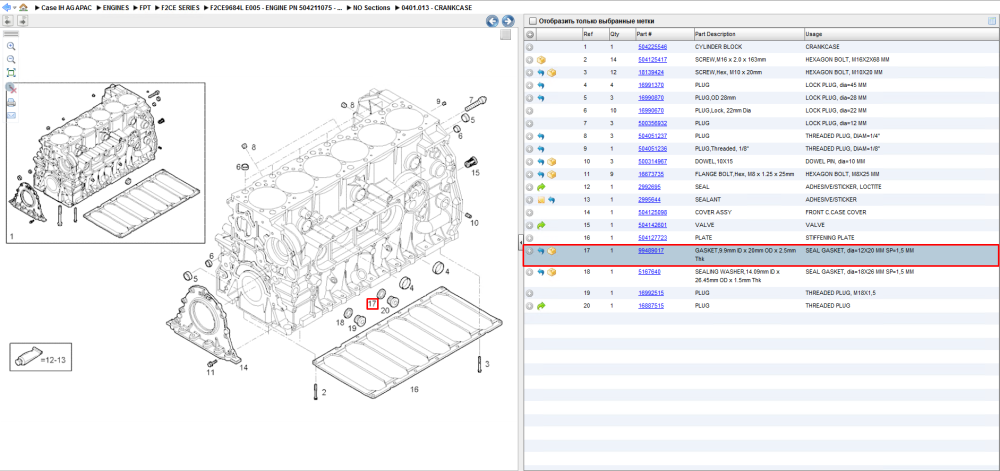Open part number link 504125417
Screen dimensions: 1000x471
pyautogui.click(x=652, y=60)
